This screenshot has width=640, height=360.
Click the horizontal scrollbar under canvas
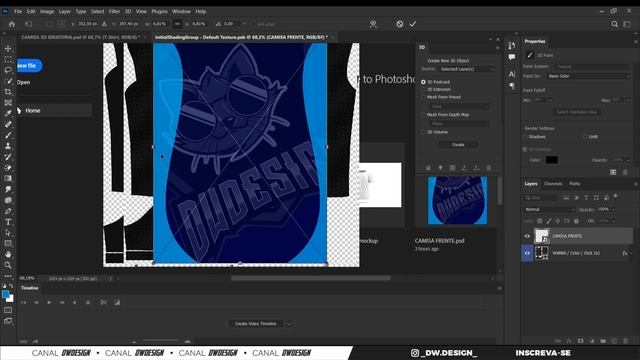coord(311,278)
